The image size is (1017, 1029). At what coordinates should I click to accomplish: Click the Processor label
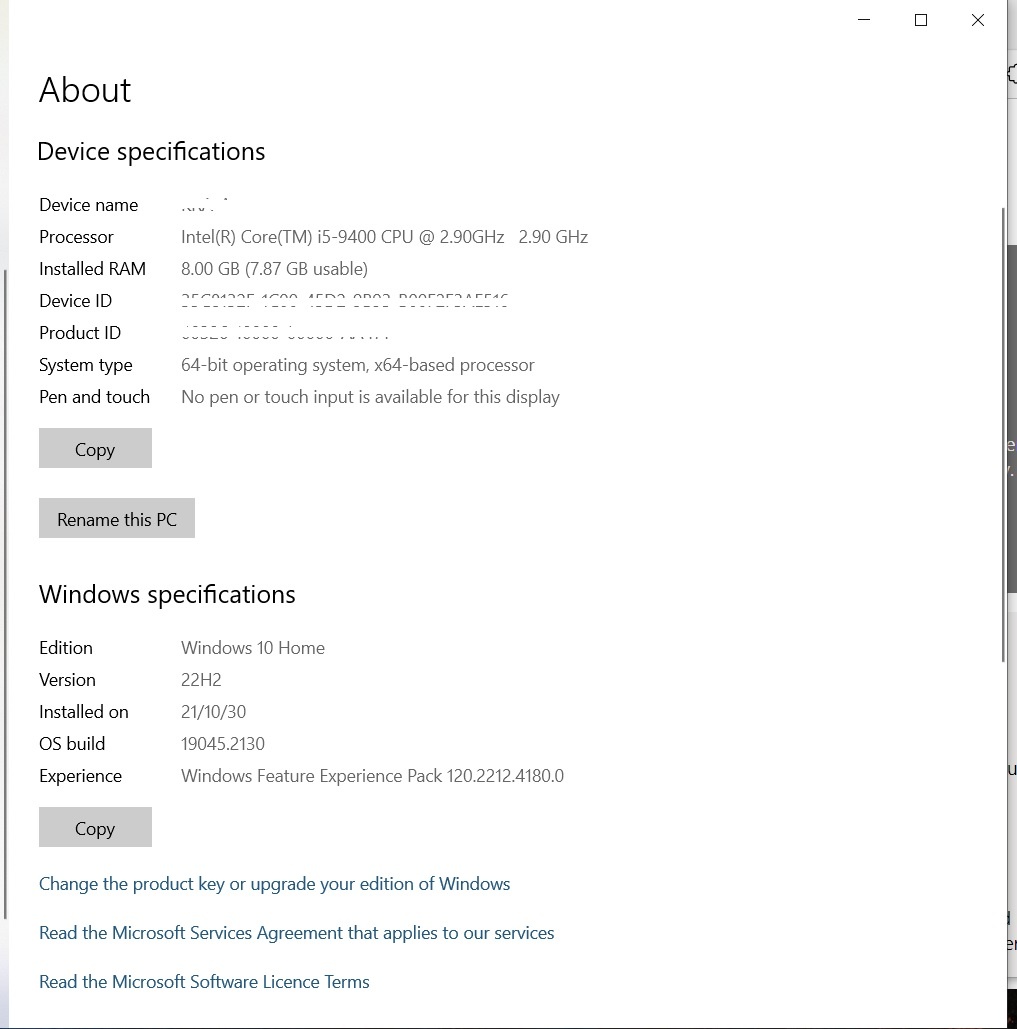coord(76,237)
